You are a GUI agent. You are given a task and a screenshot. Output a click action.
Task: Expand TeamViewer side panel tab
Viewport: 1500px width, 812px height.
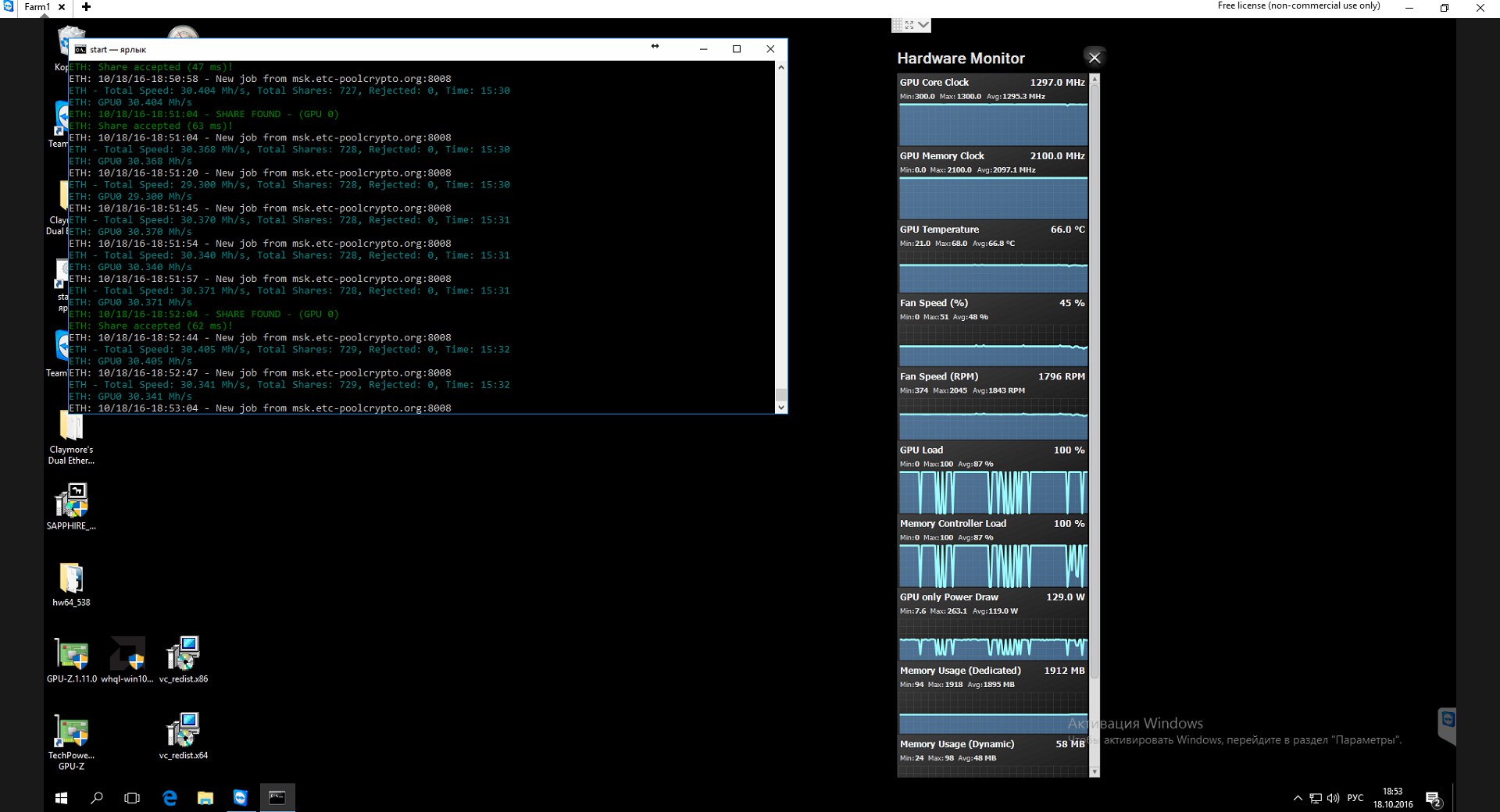point(1448,726)
